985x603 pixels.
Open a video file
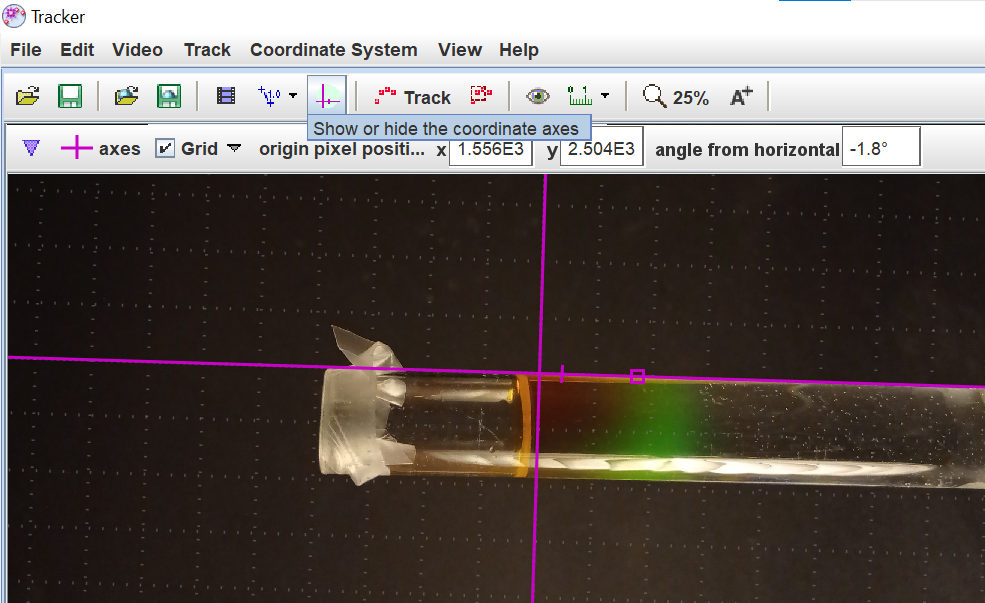click(x=28, y=95)
